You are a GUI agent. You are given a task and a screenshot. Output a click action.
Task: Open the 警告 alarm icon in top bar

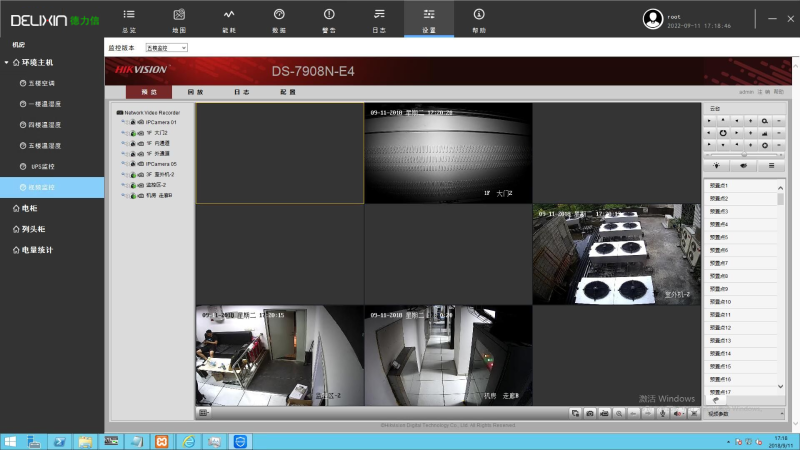tap(329, 14)
